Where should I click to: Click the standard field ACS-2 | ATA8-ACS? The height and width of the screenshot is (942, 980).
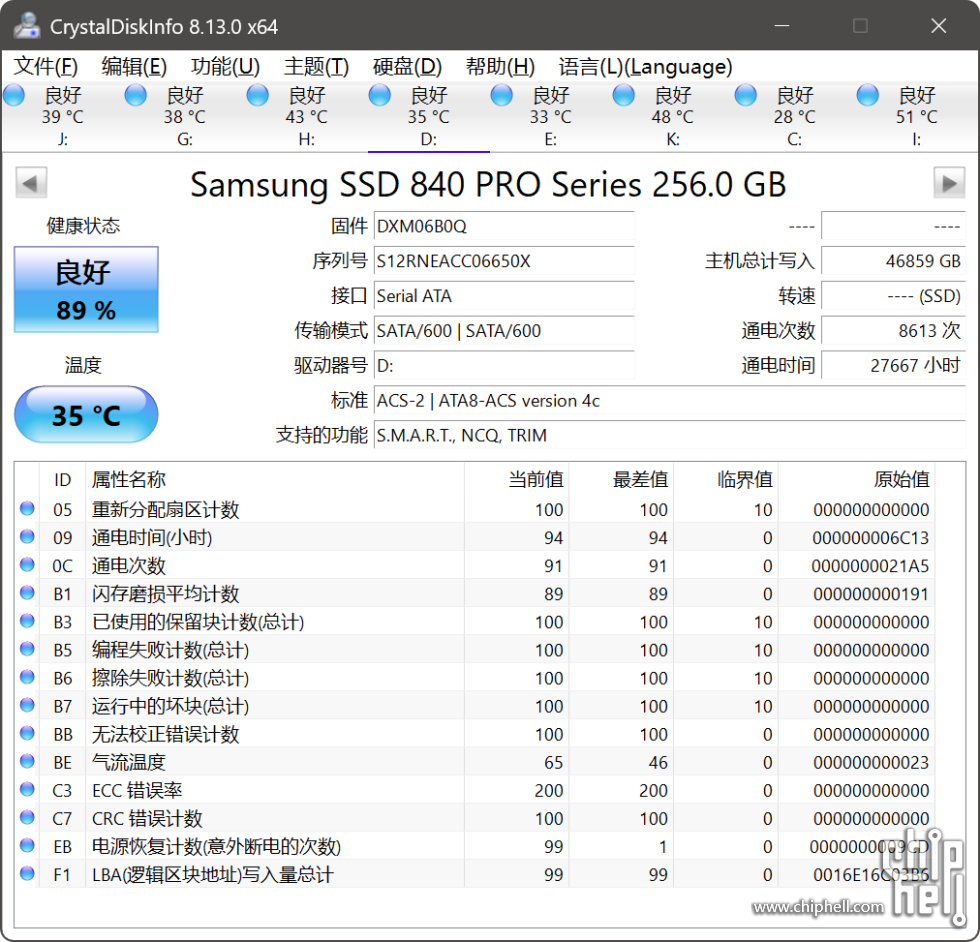click(670, 401)
